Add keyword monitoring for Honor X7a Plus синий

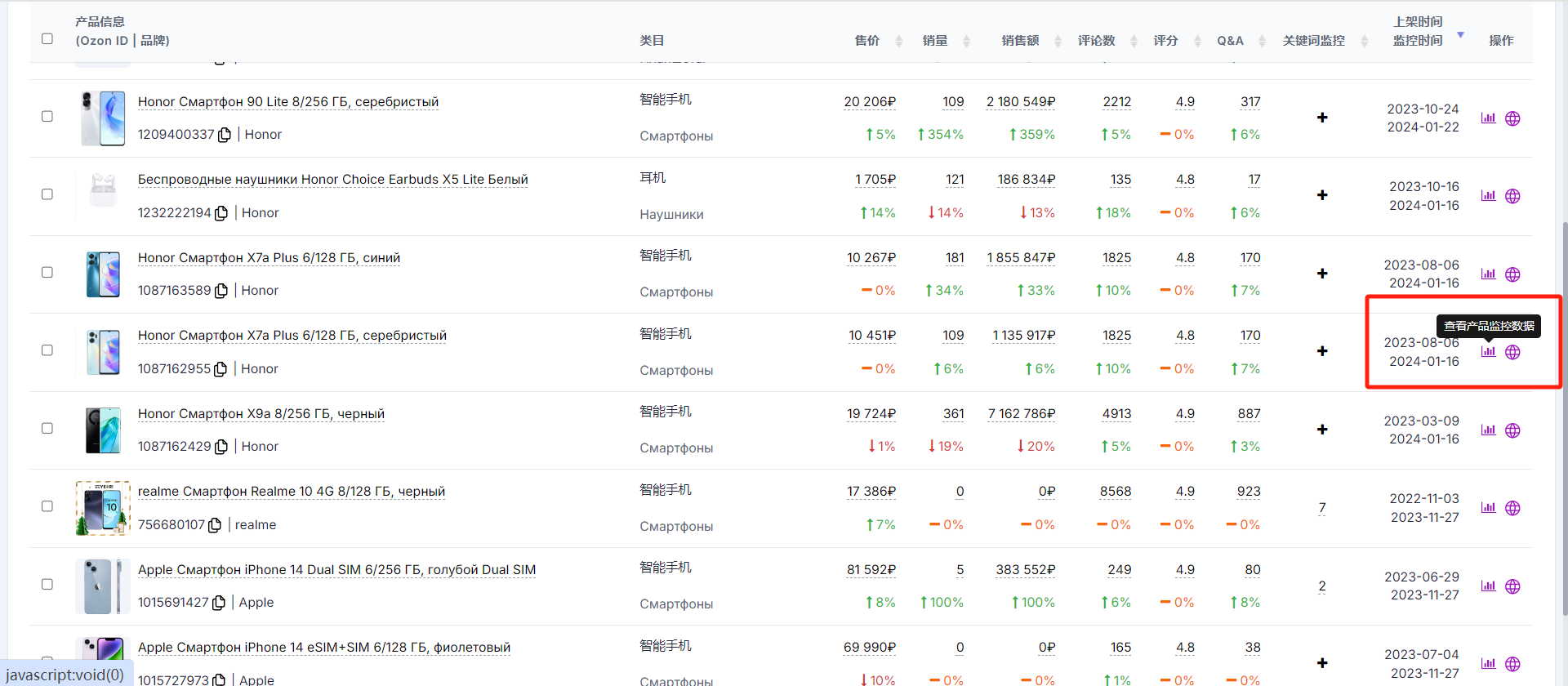[x=1322, y=274]
